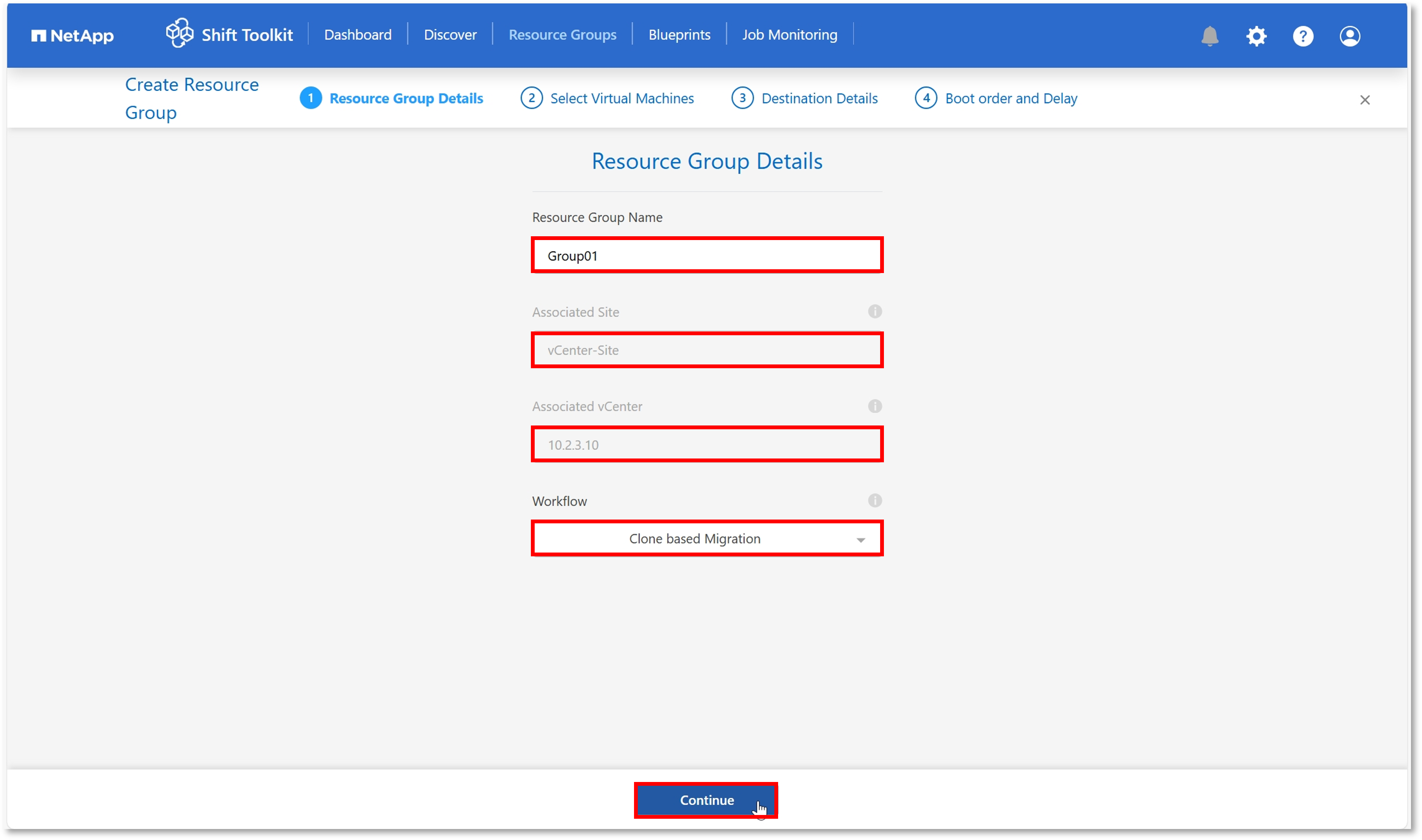Expand the Workflow dropdown arrow

pos(861,539)
